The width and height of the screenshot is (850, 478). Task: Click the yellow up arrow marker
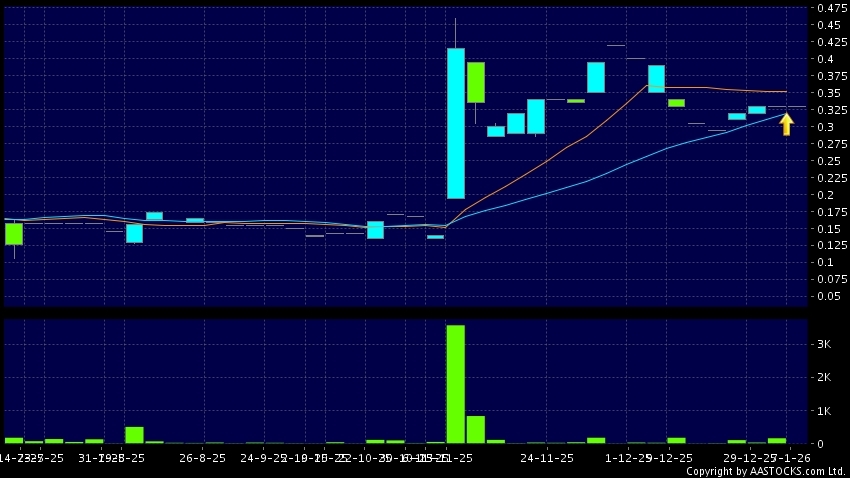pos(787,124)
